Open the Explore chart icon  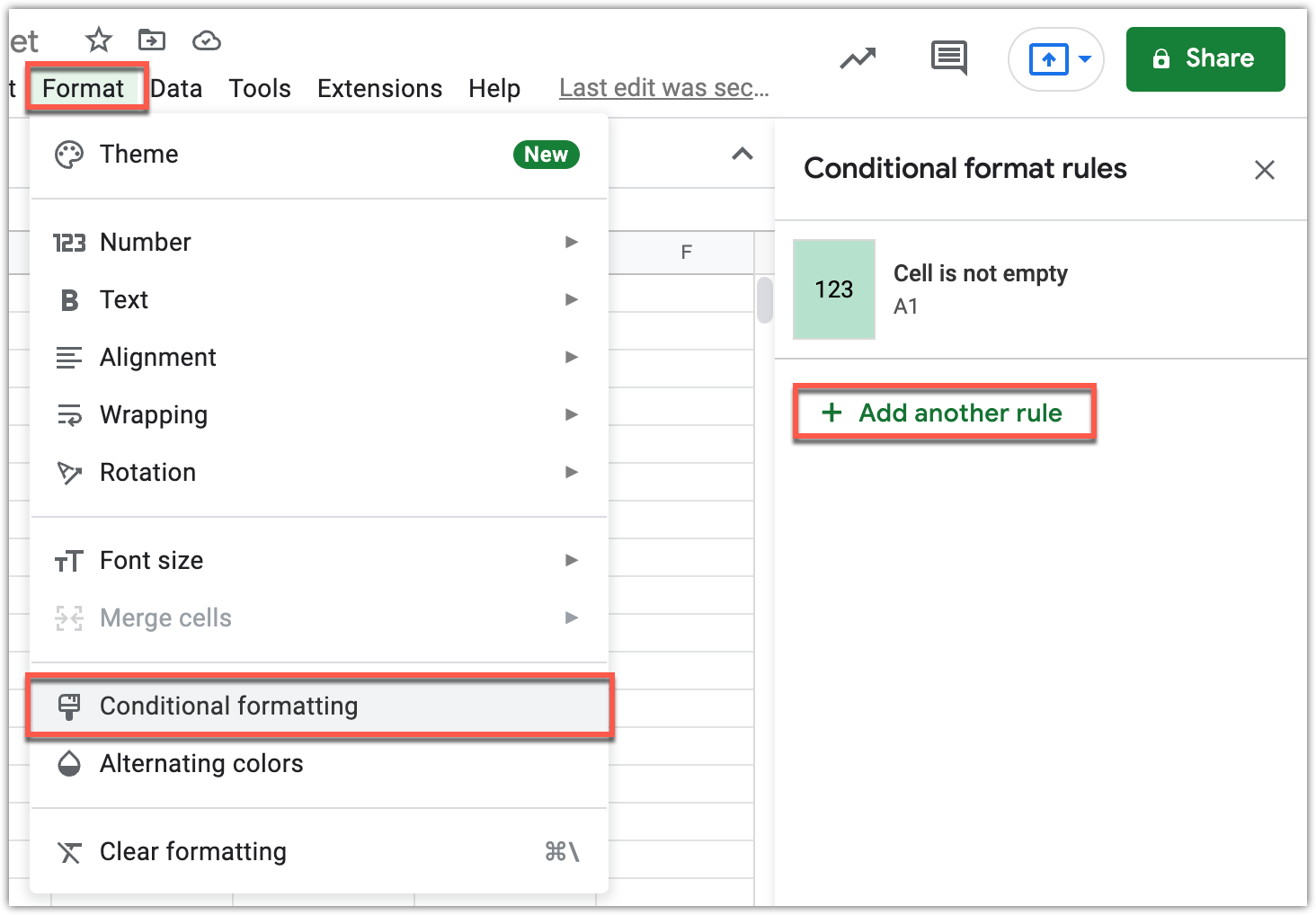point(857,58)
